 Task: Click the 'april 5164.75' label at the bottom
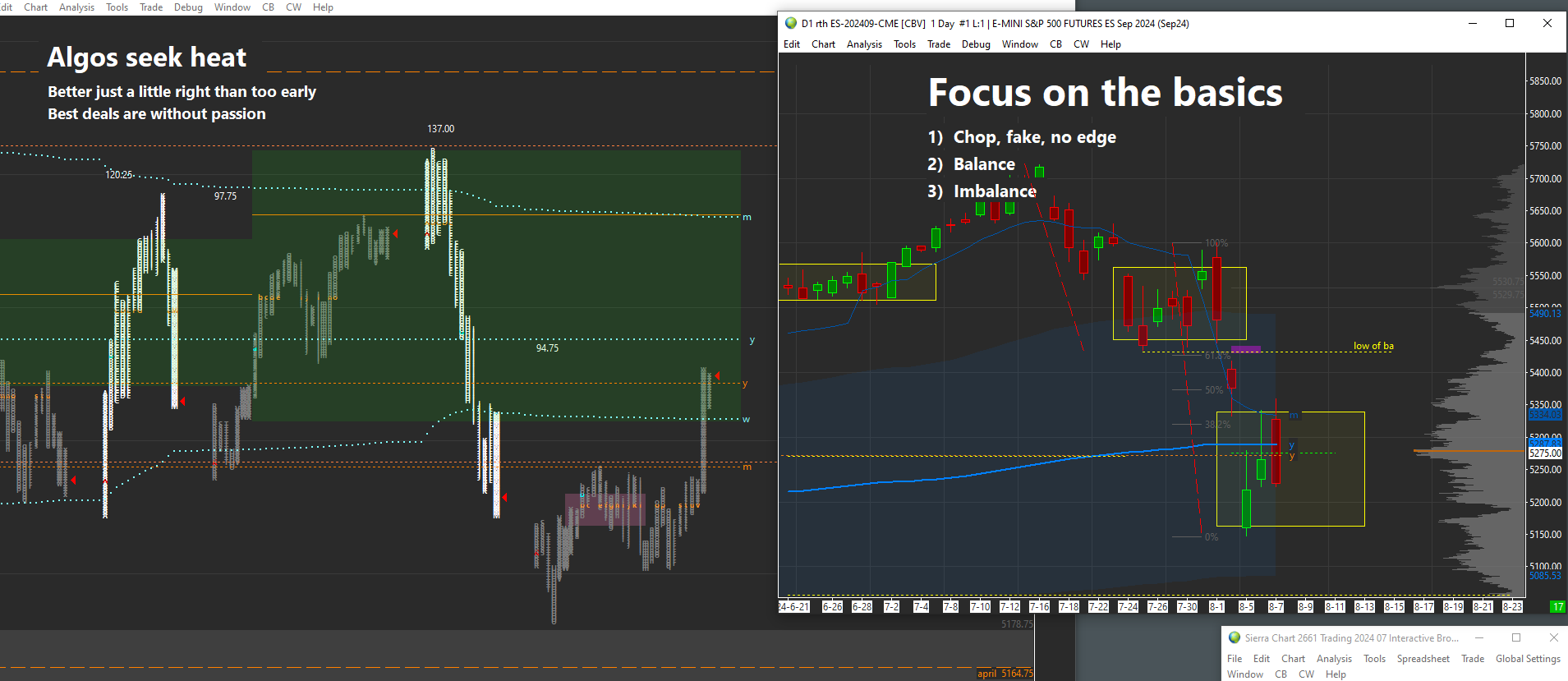coord(1005,674)
